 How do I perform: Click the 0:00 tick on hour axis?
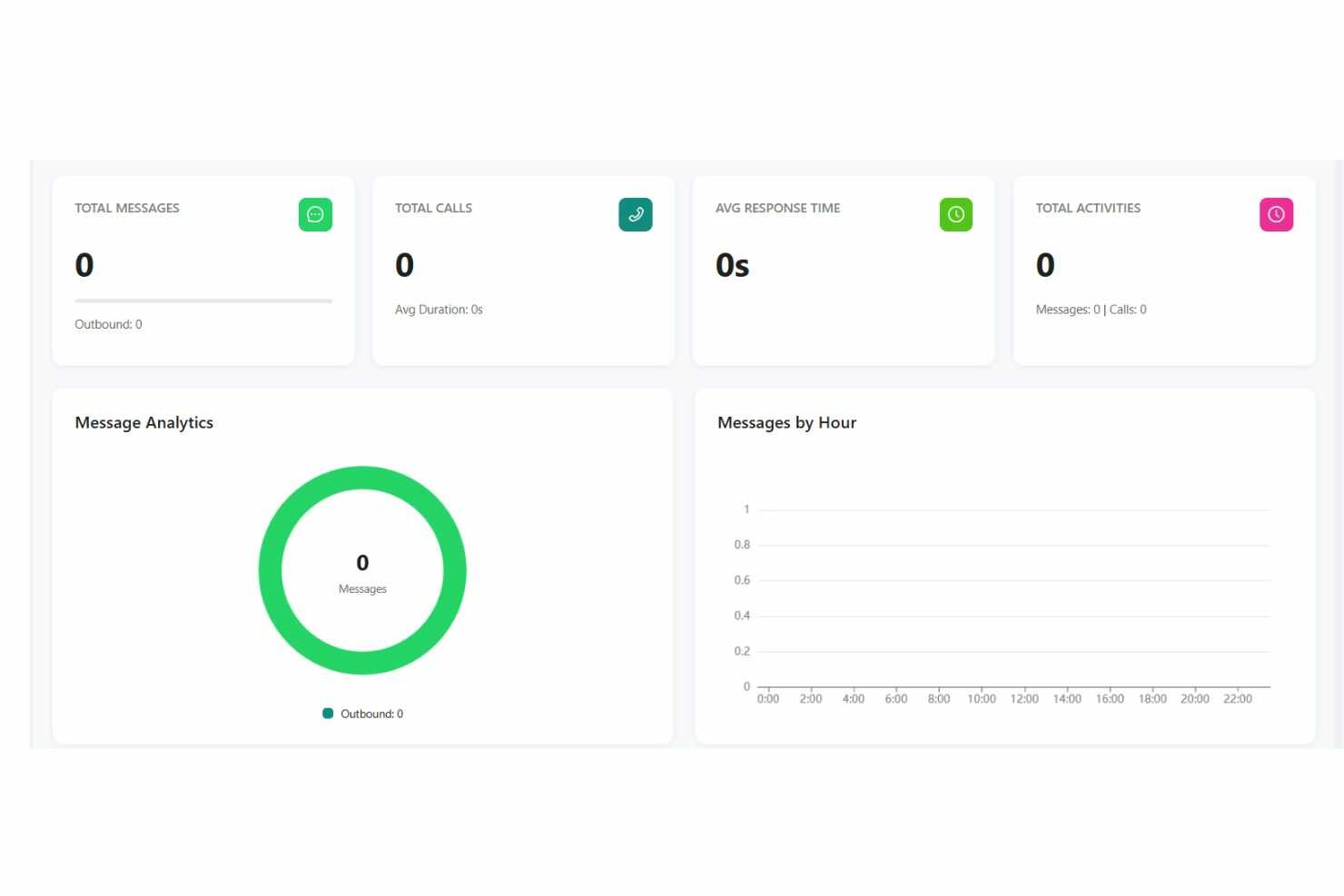[768, 698]
